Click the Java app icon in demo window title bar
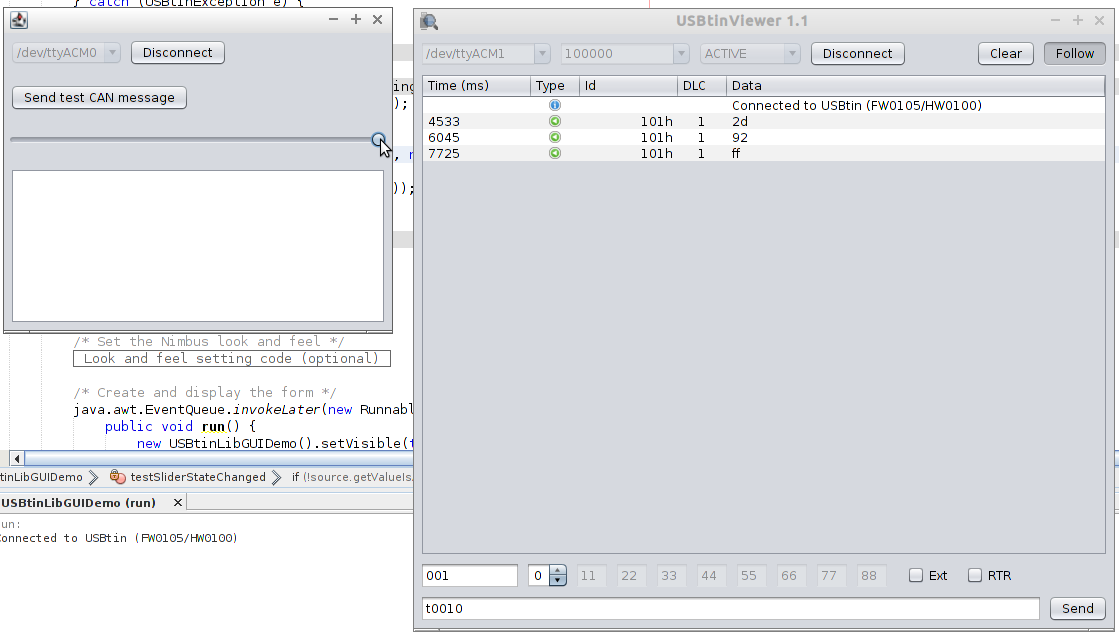This screenshot has height=638, width=1119. 19,20
